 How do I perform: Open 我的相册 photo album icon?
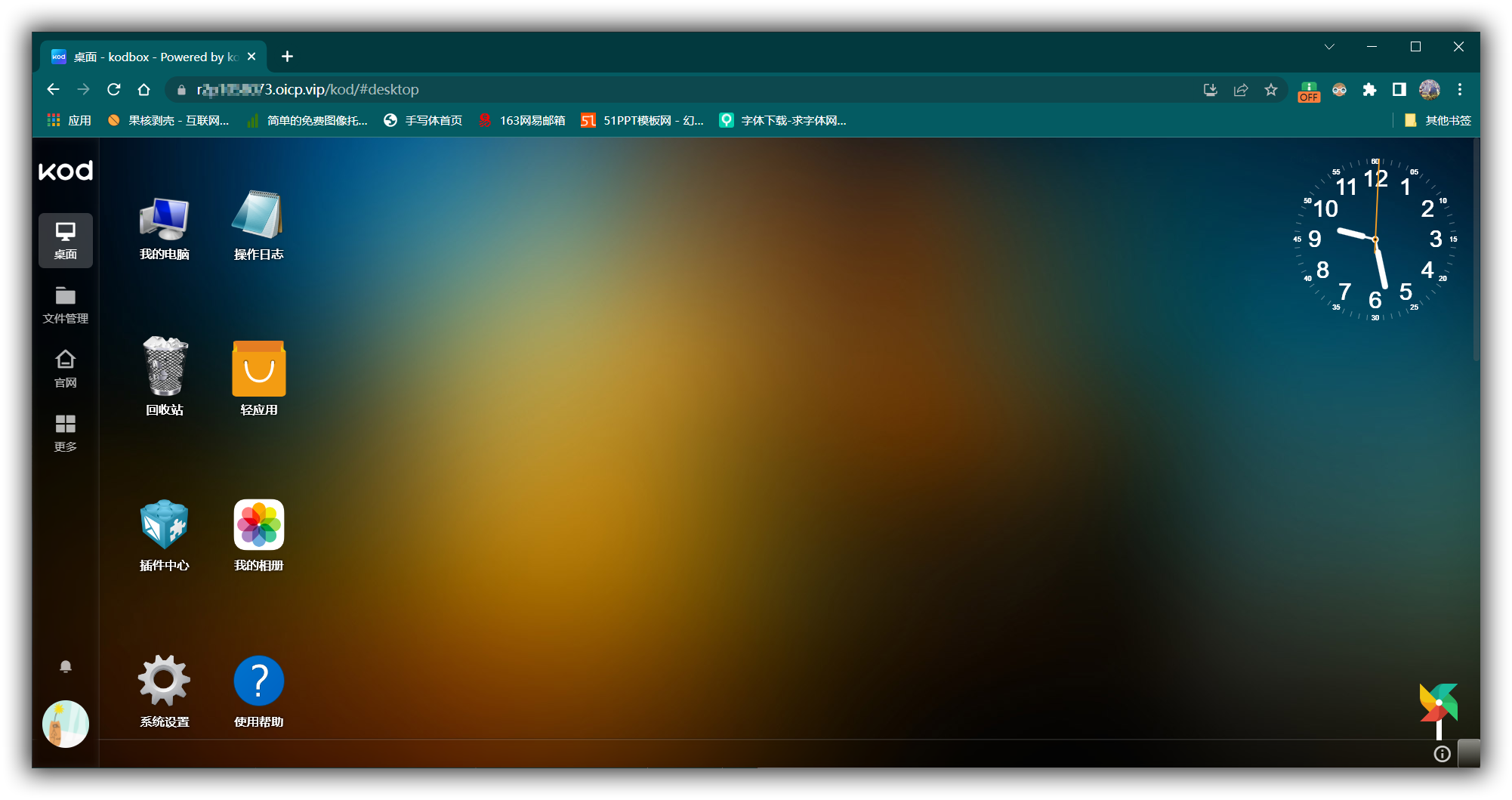click(x=258, y=535)
